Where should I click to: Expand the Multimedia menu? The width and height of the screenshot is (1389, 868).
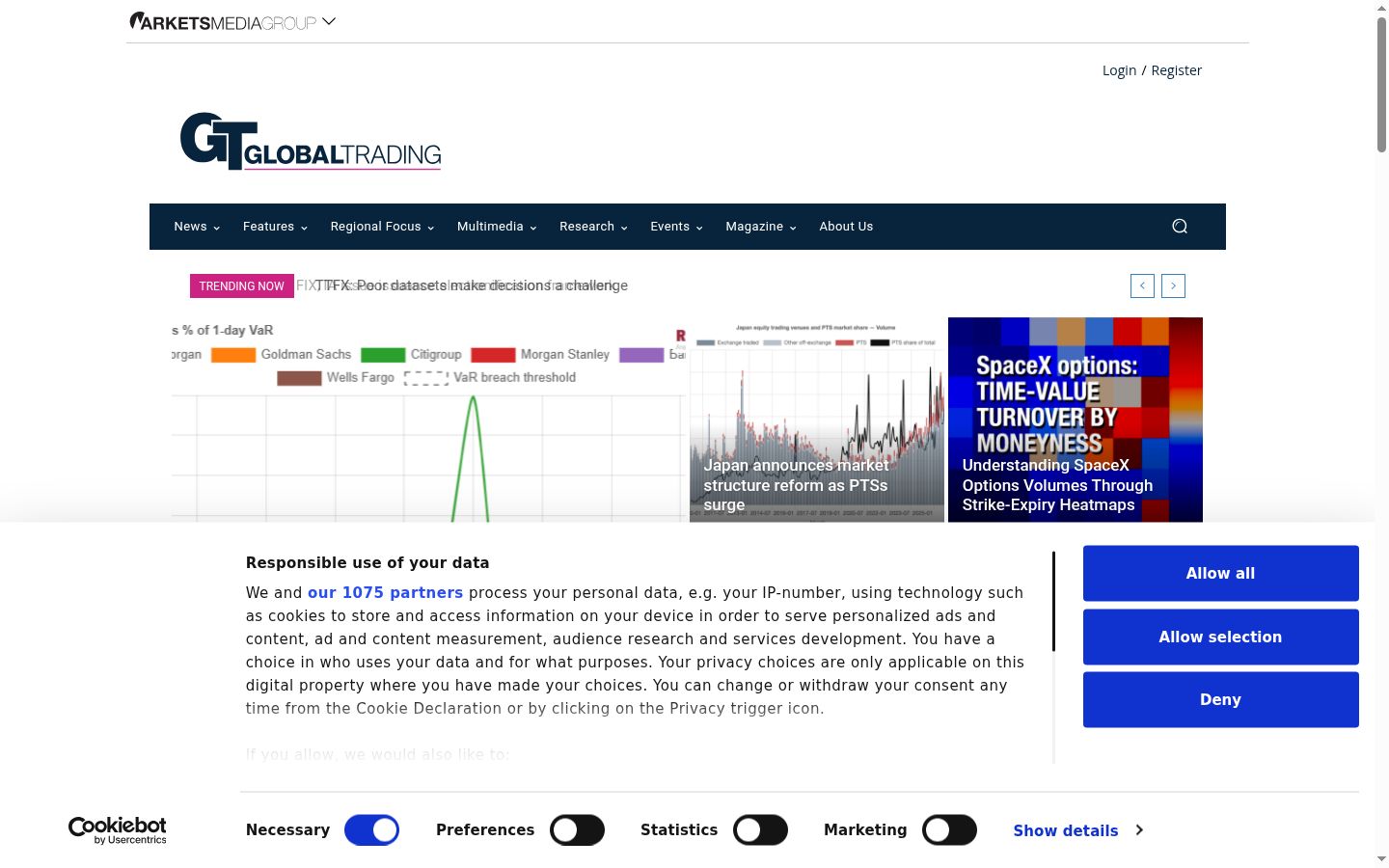tap(497, 227)
